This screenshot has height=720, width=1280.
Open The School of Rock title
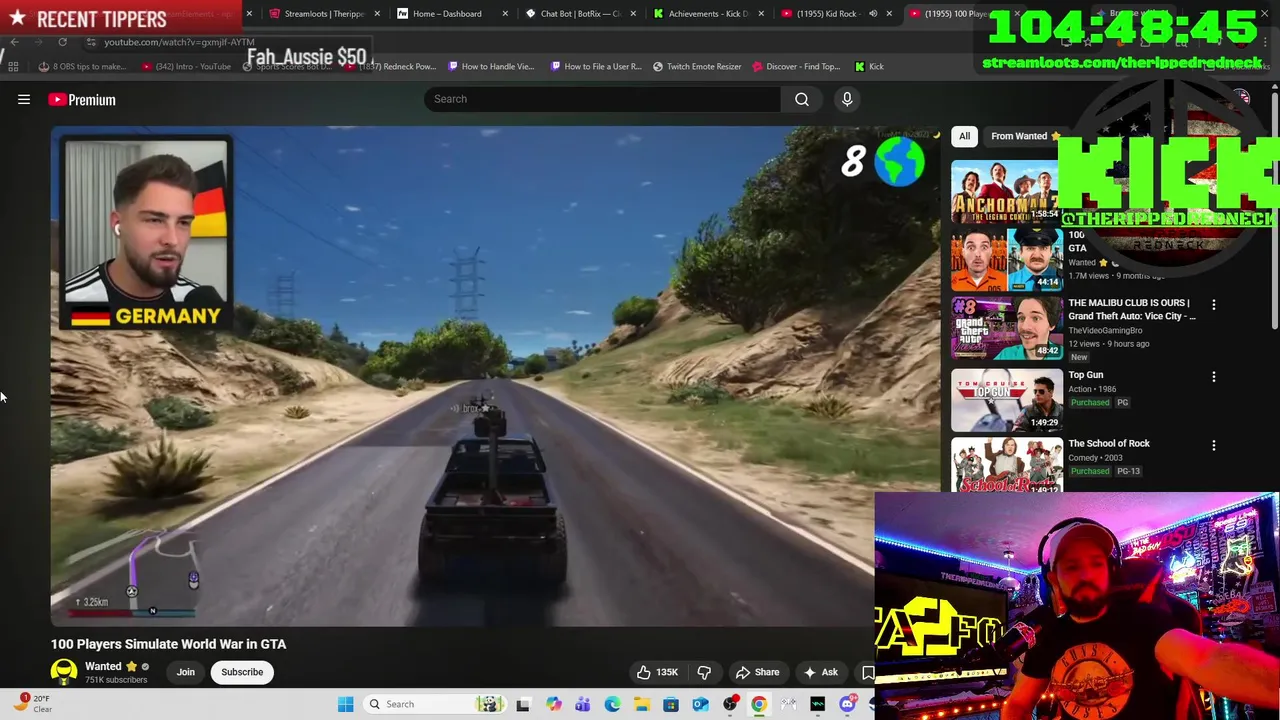[x=1109, y=443]
